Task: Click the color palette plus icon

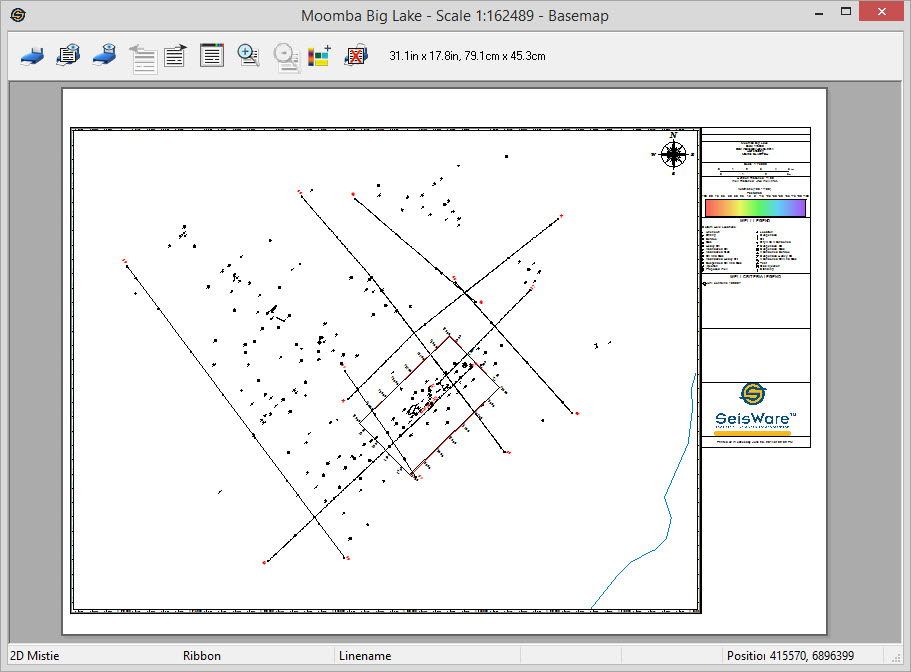Action: point(319,56)
